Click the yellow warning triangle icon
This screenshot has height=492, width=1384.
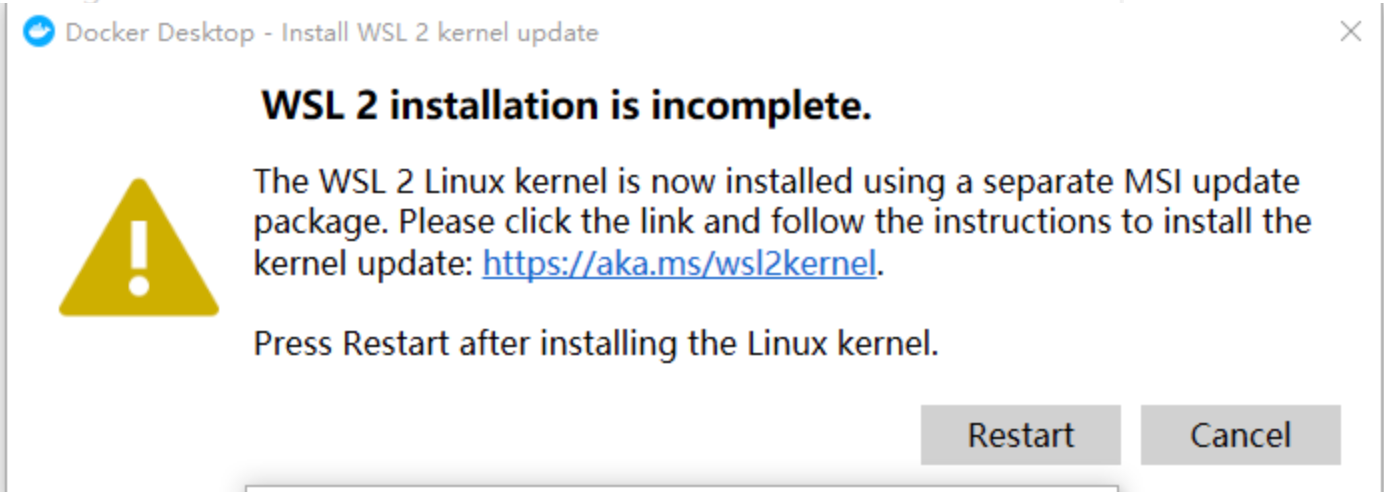tap(139, 247)
